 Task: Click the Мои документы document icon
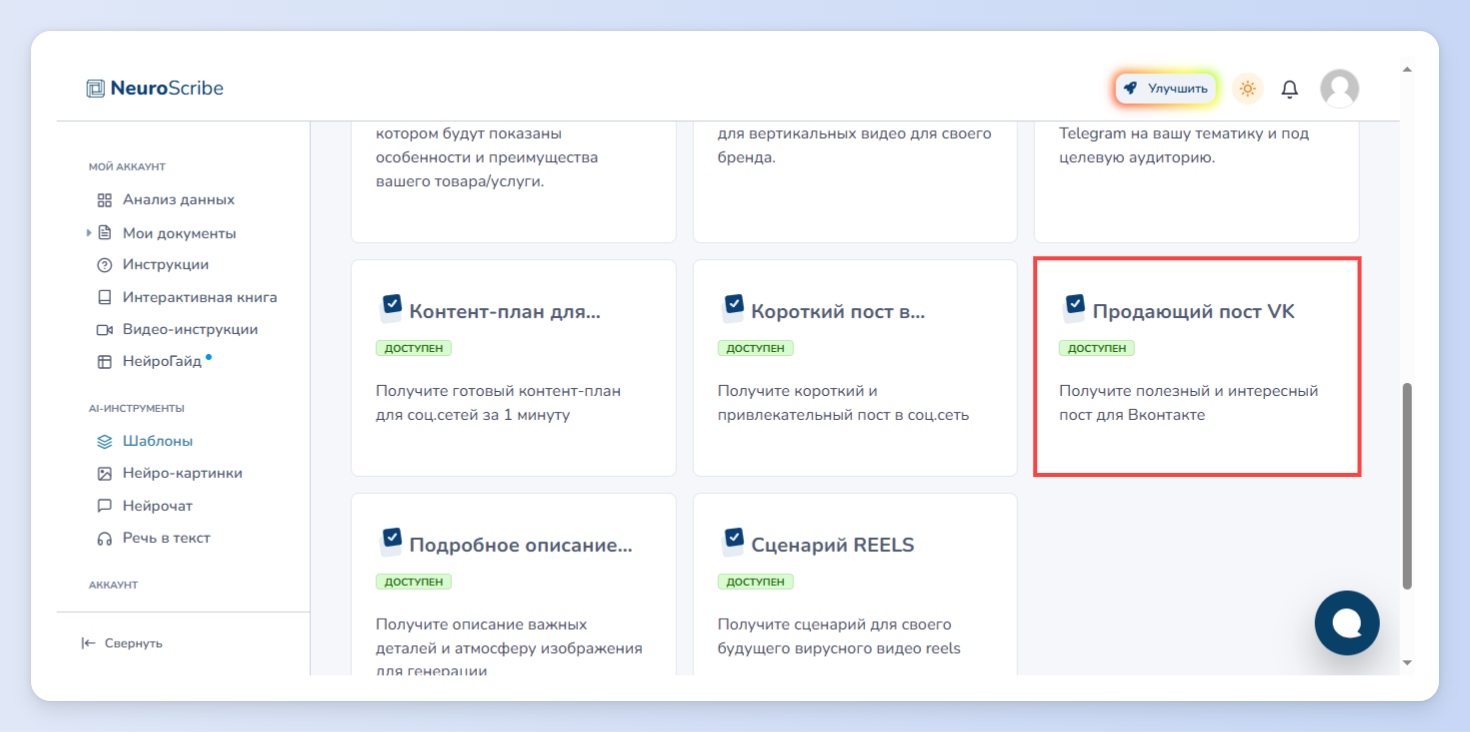pyautogui.click(x=104, y=233)
